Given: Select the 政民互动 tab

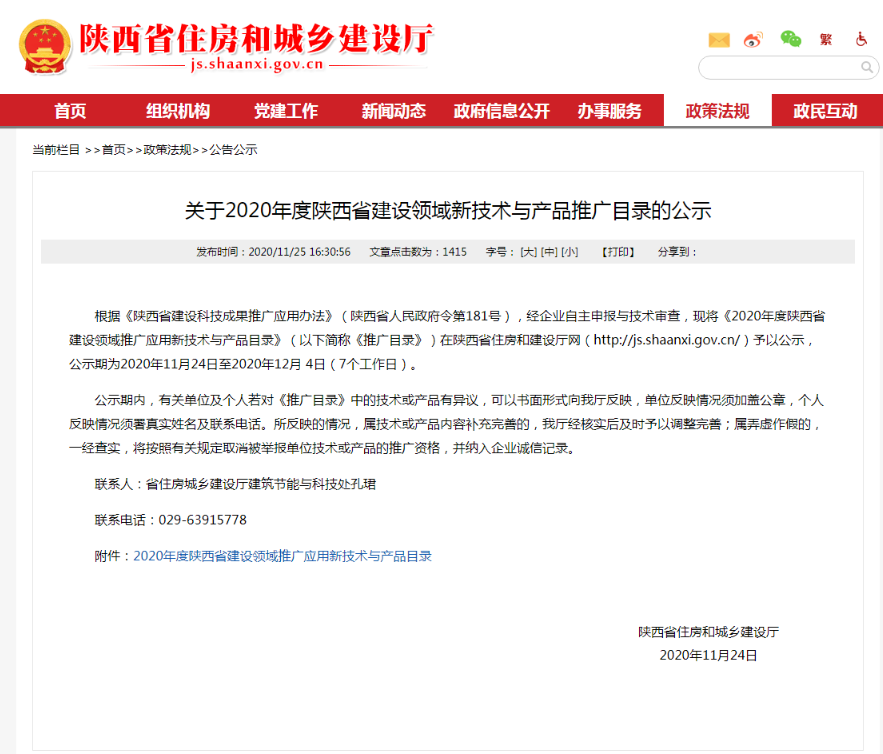Looking at the screenshot, I should pyautogui.click(x=826, y=110).
